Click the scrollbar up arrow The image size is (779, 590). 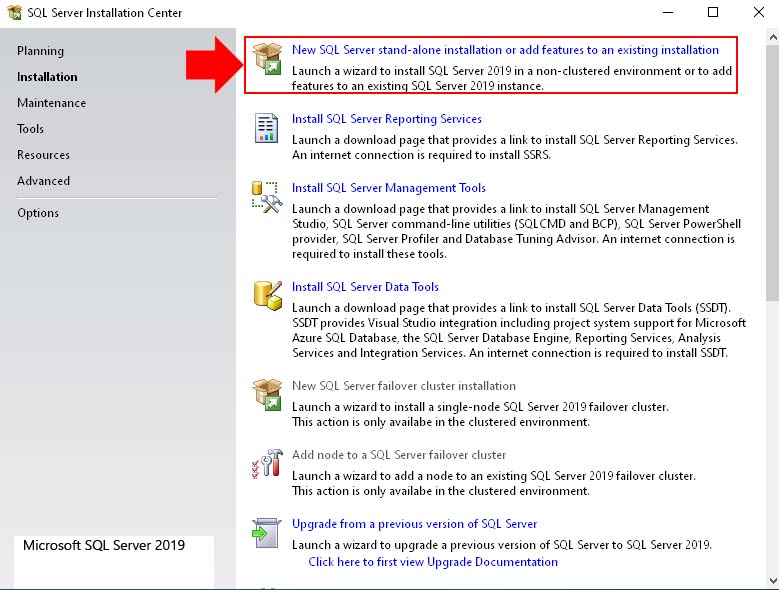click(x=773, y=37)
